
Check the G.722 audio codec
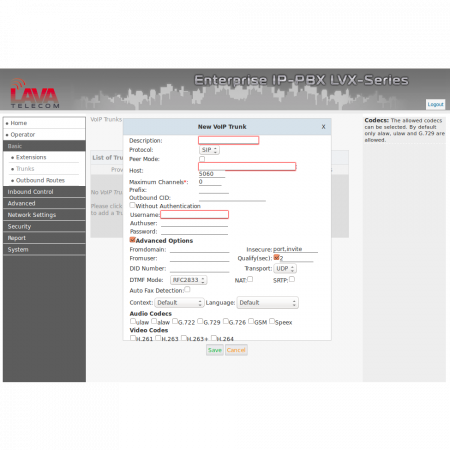[x=175, y=321]
